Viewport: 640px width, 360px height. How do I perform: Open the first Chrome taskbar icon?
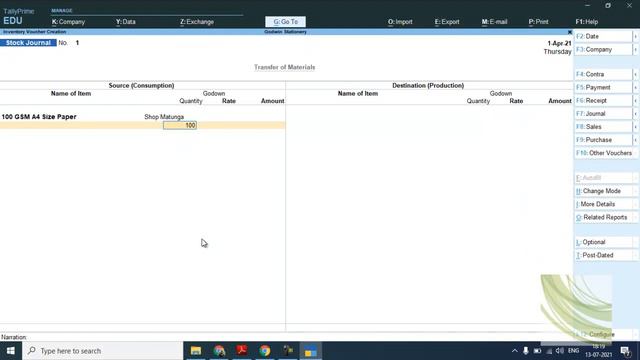(219, 351)
